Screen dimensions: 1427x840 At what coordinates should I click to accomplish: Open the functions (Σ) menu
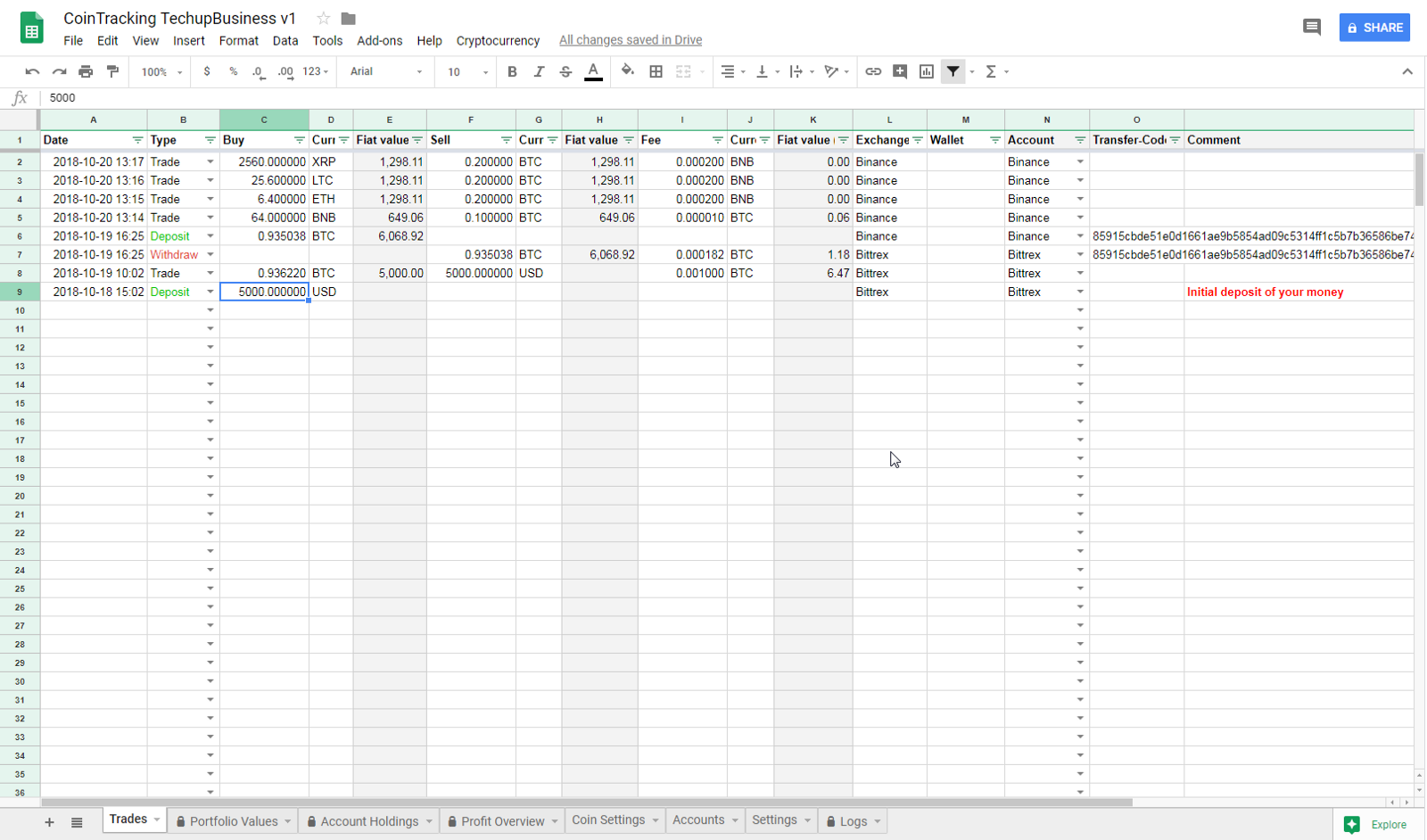(x=991, y=71)
